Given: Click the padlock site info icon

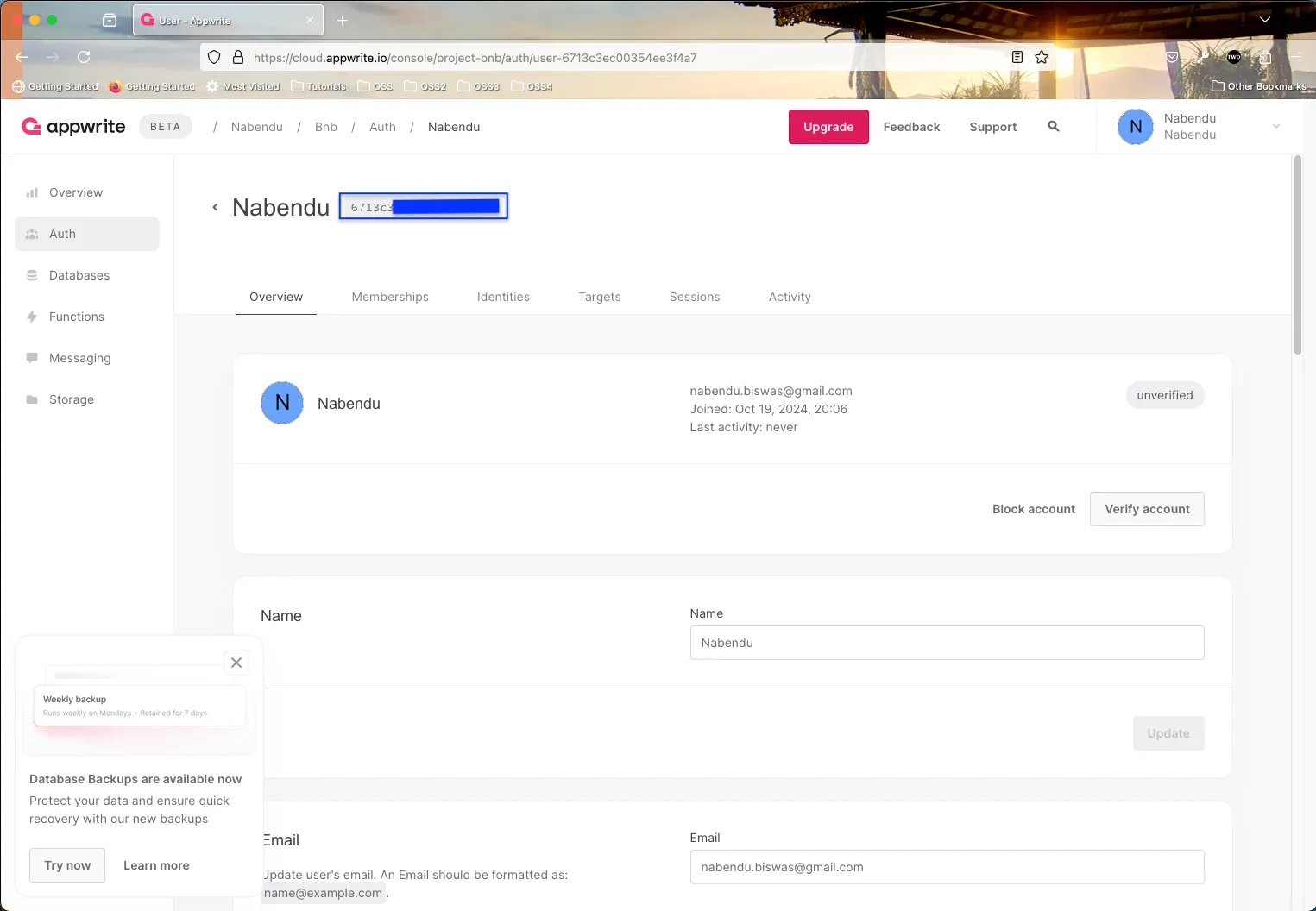Looking at the screenshot, I should (237, 57).
